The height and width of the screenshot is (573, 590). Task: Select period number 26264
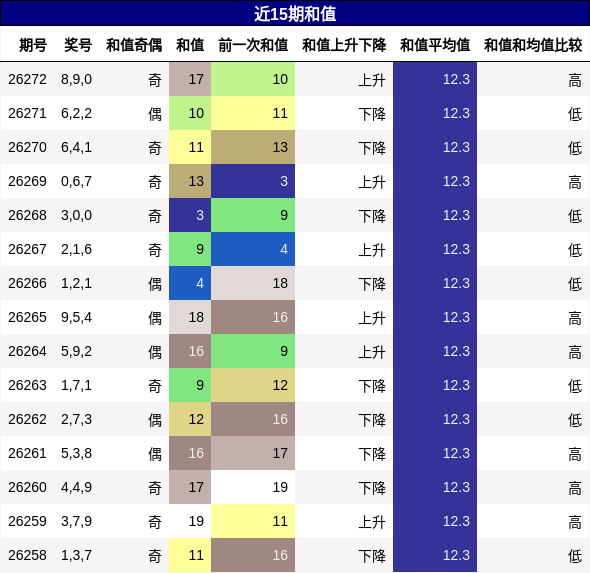[27, 351]
